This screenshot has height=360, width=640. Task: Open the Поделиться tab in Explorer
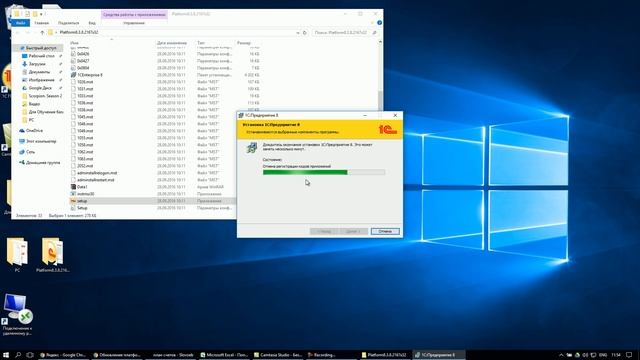pyautogui.click(x=68, y=23)
